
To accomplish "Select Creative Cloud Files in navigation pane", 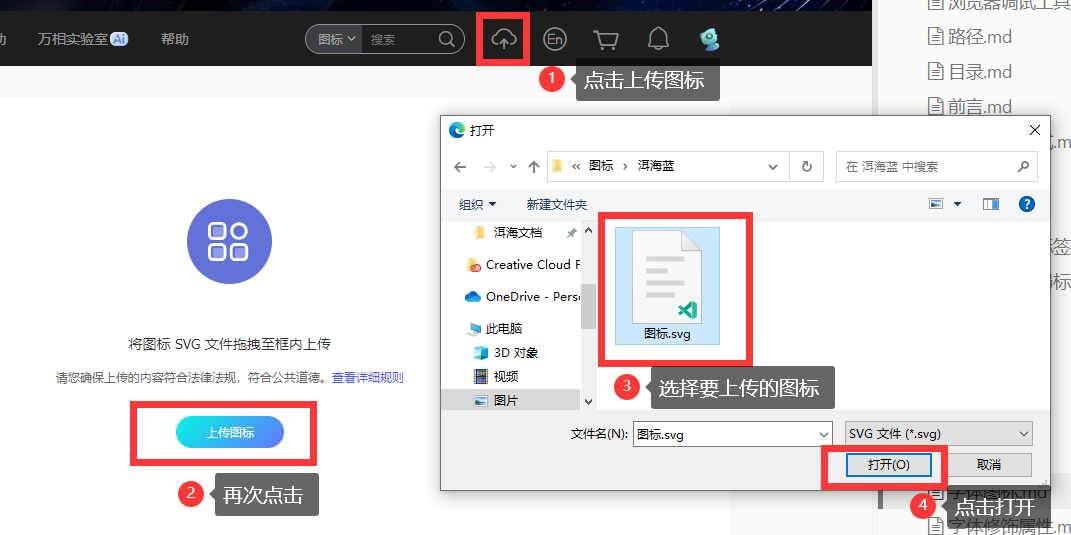I will click(523, 265).
